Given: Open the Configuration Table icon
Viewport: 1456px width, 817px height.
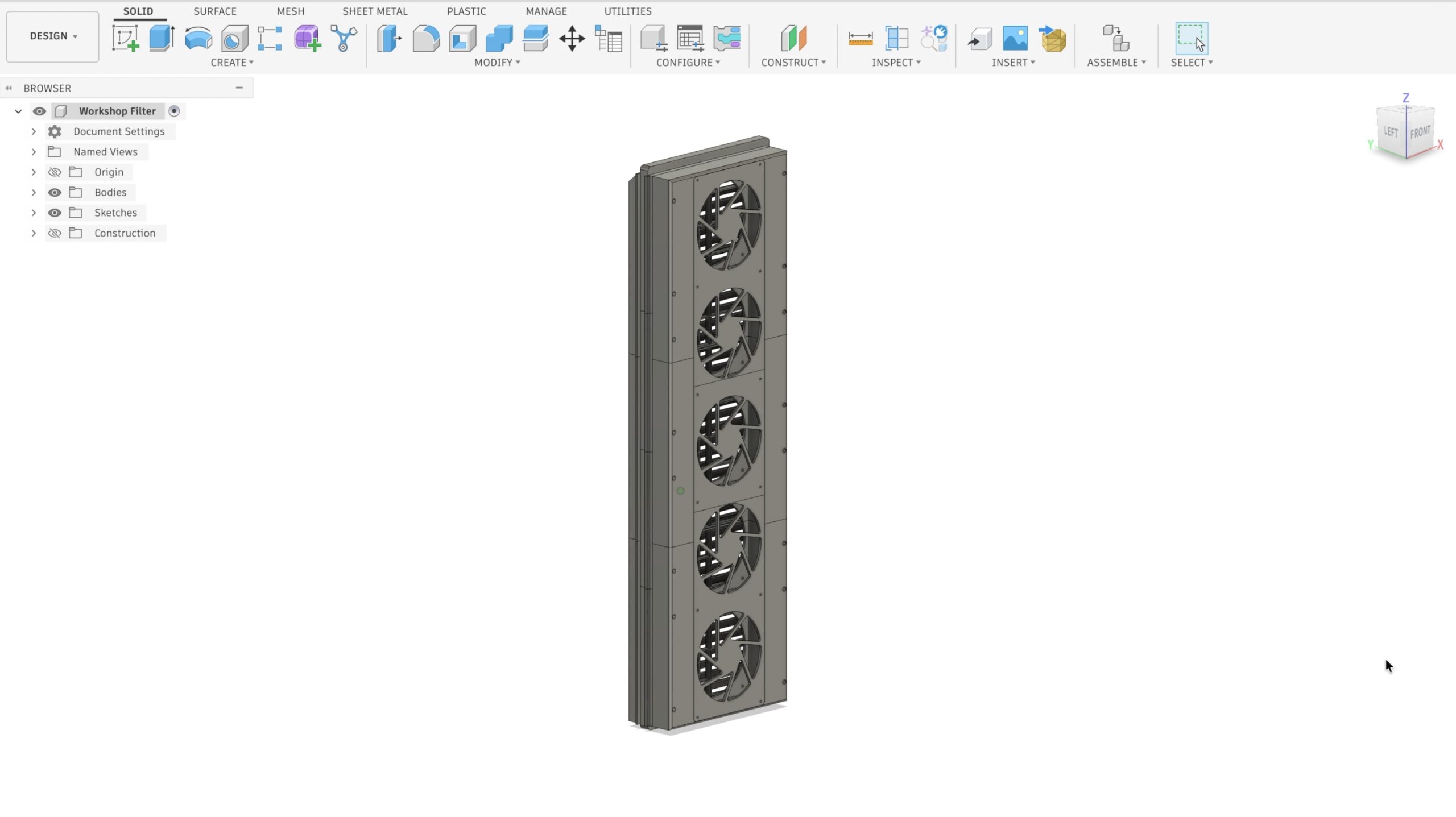Looking at the screenshot, I should point(690,39).
